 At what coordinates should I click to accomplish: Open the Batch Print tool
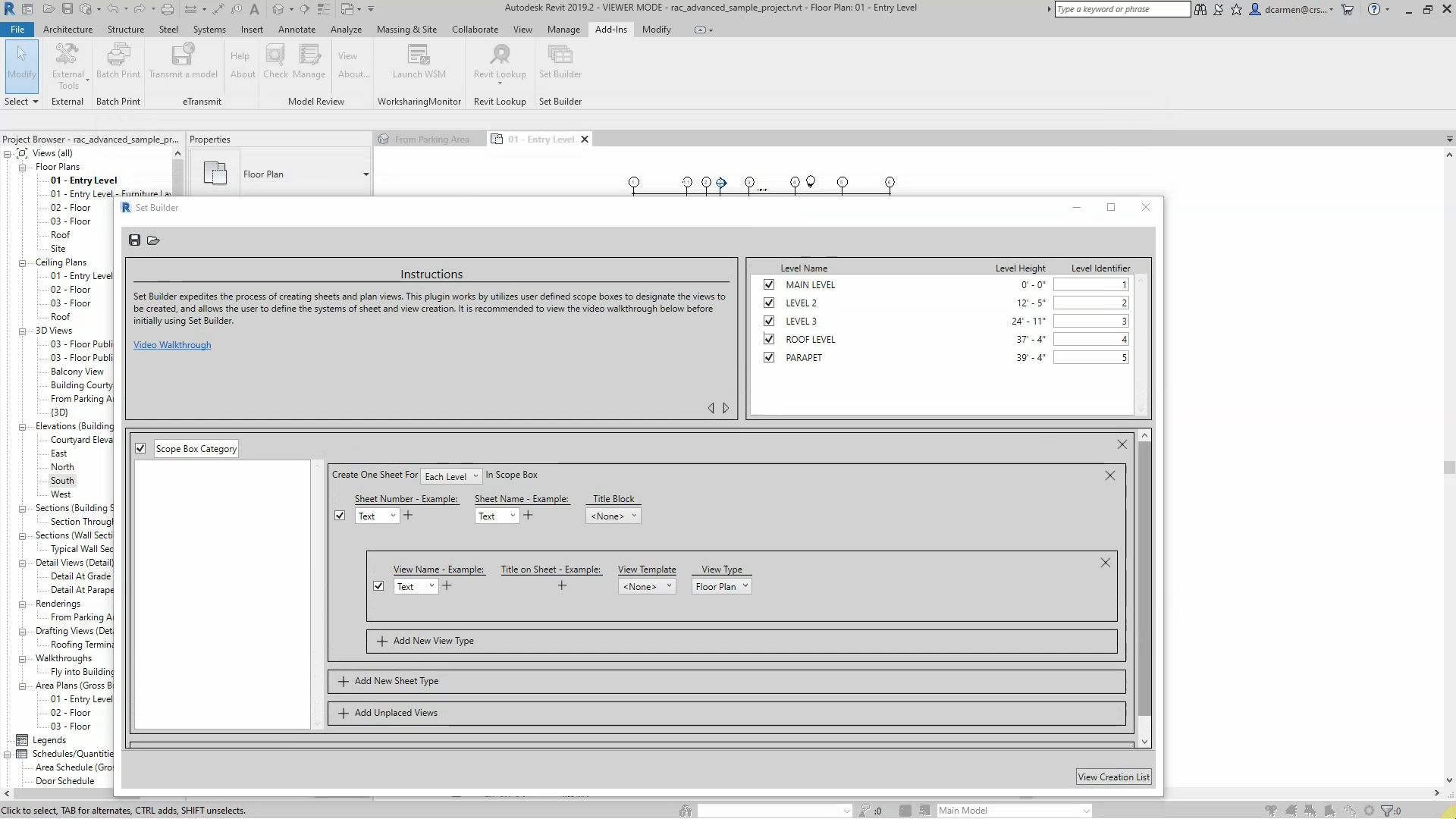click(118, 56)
